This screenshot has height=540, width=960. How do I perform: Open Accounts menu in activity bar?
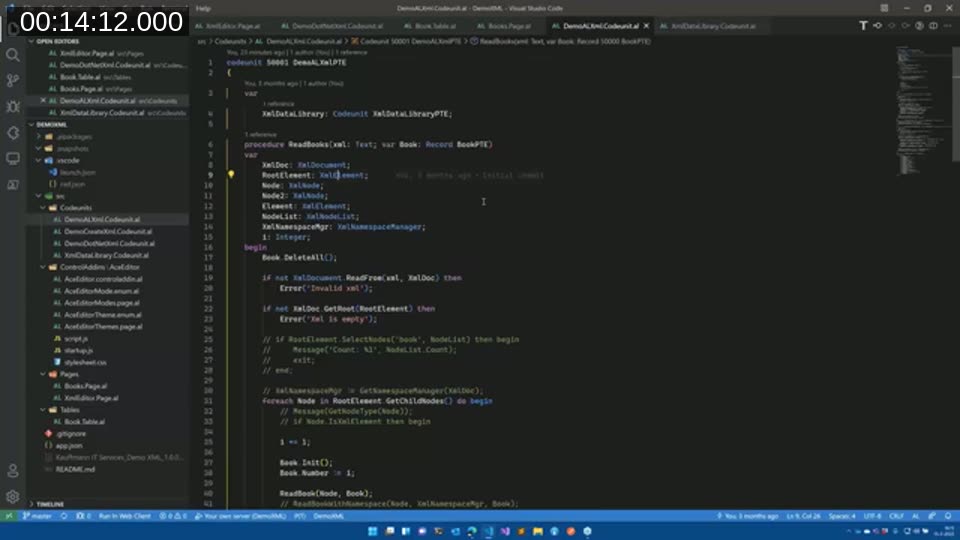[13, 470]
